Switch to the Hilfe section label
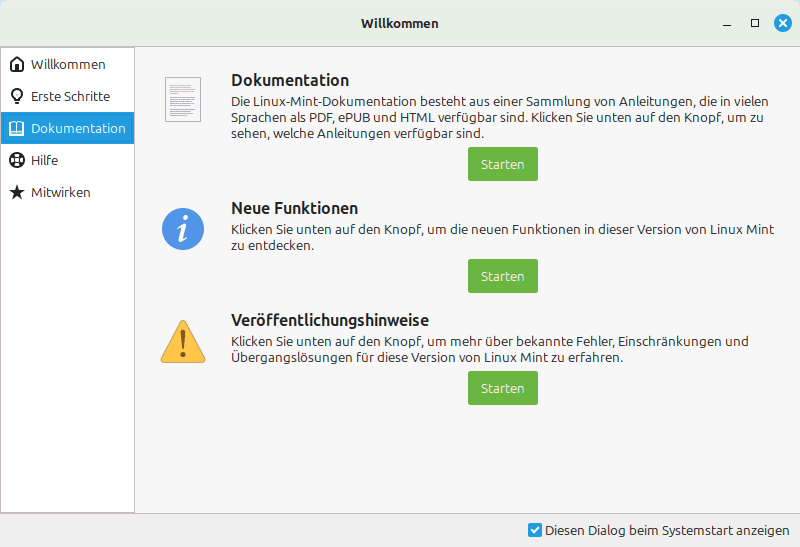The height and width of the screenshot is (547, 800). pos(44,160)
